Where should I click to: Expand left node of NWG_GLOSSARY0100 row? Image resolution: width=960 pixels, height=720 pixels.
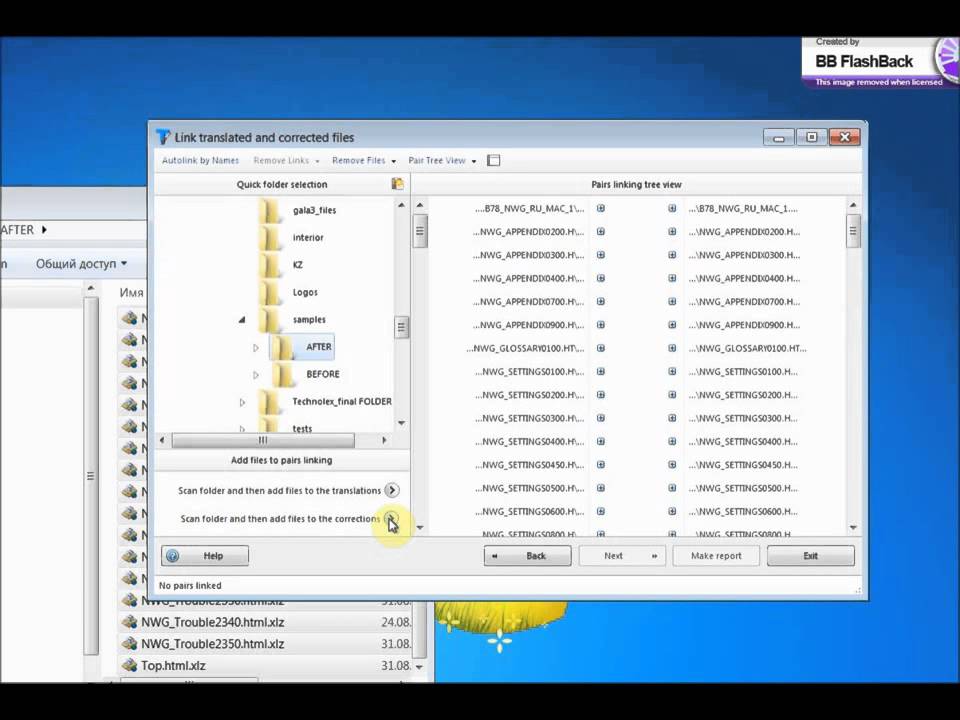coord(601,348)
